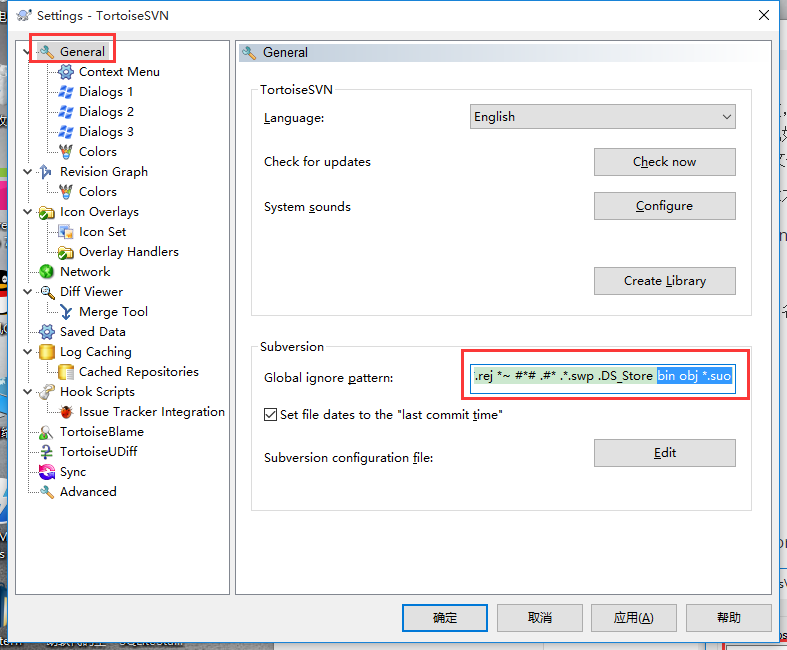This screenshot has width=787, height=650.
Task: Select the Sync tree item
Action: (73, 472)
